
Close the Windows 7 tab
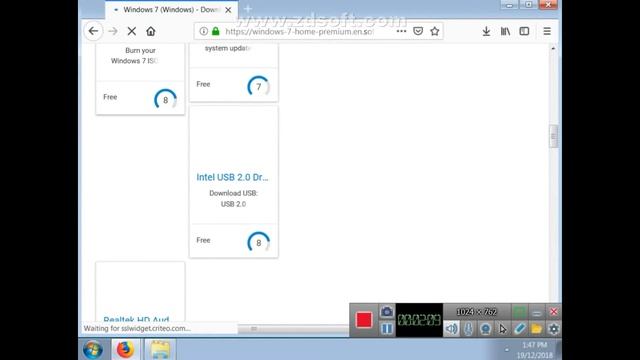(x=228, y=10)
